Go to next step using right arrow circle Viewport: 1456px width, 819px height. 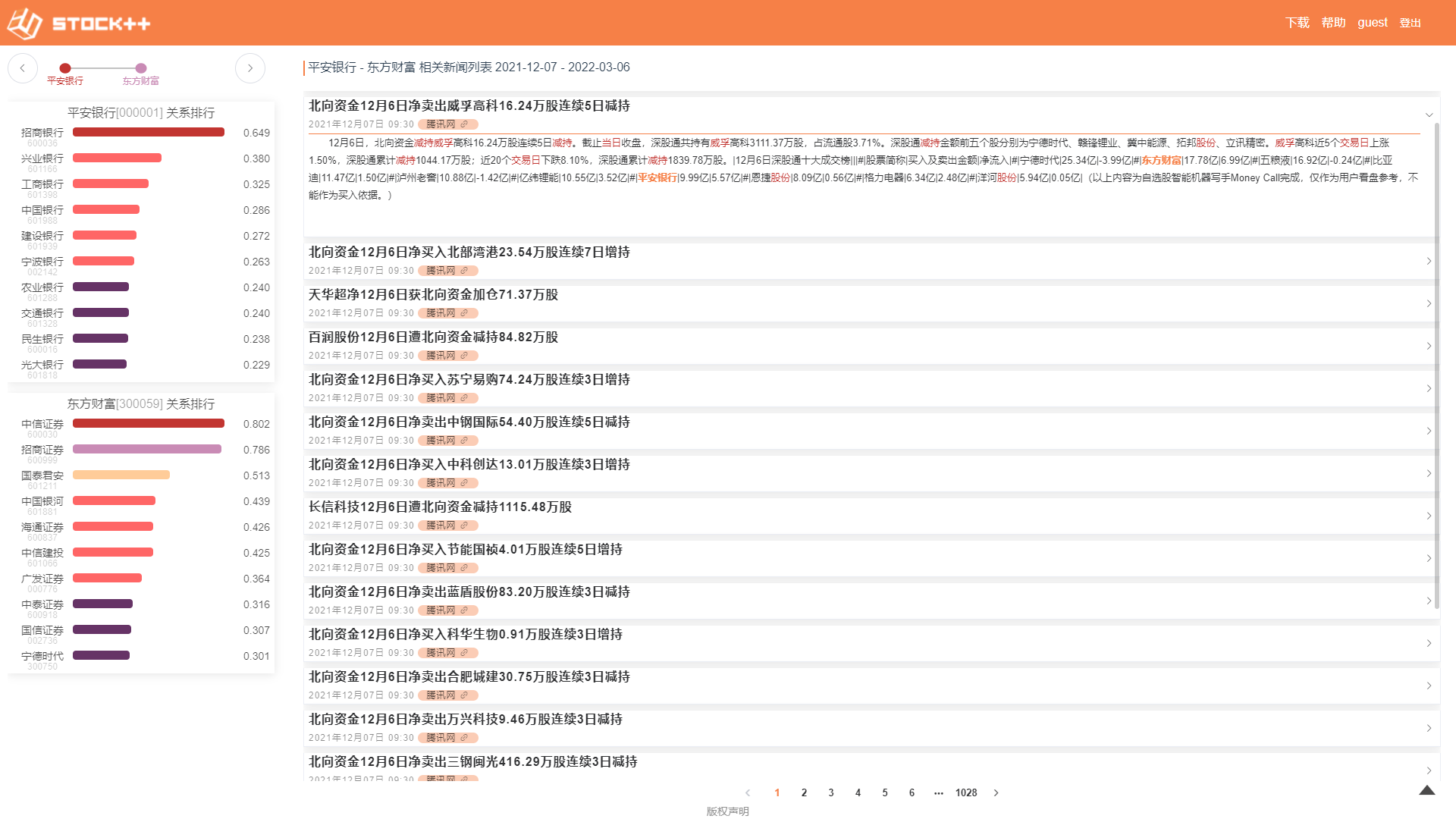click(250, 68)
